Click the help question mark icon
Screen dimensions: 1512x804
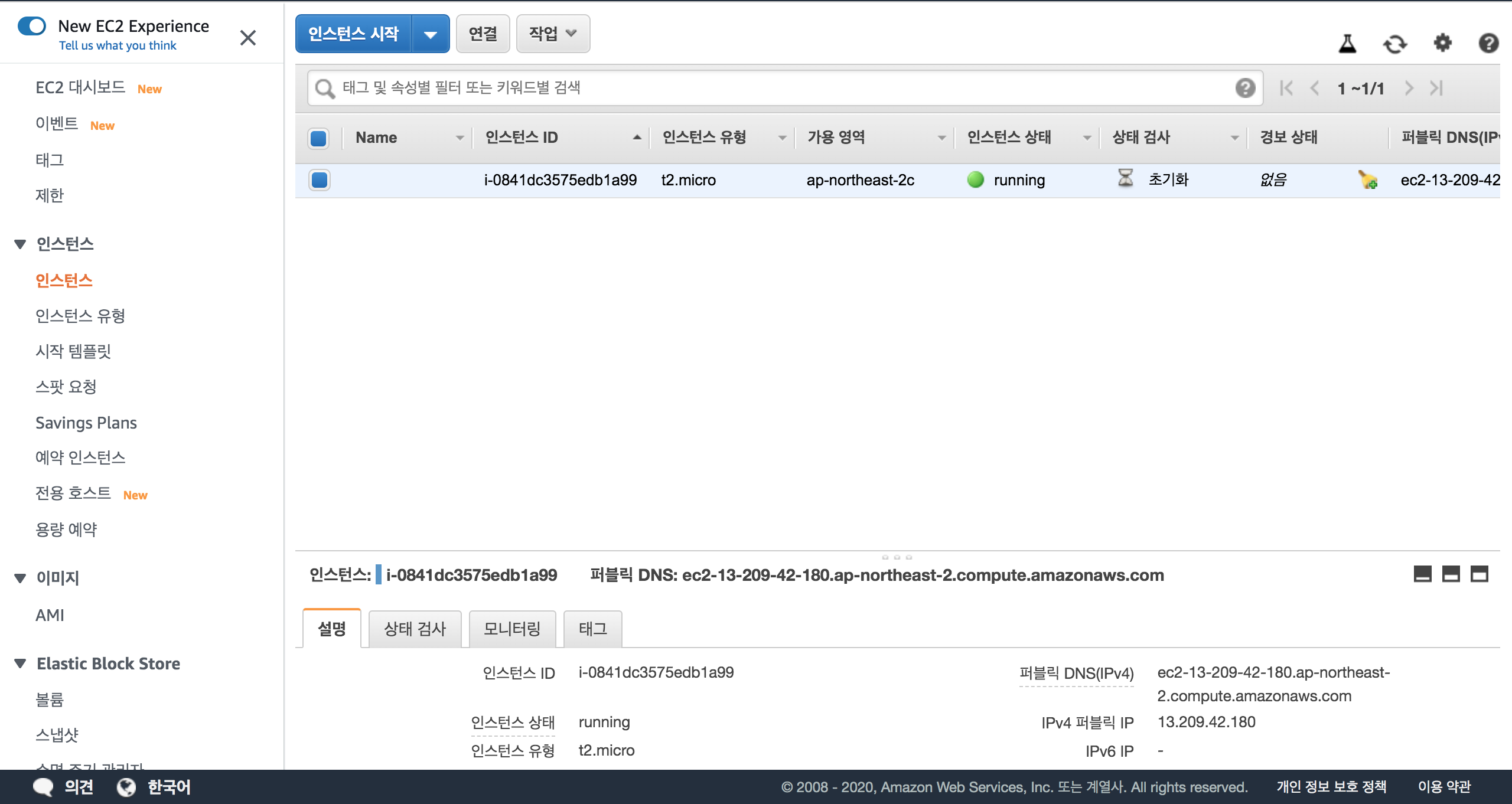point(1488,43)
